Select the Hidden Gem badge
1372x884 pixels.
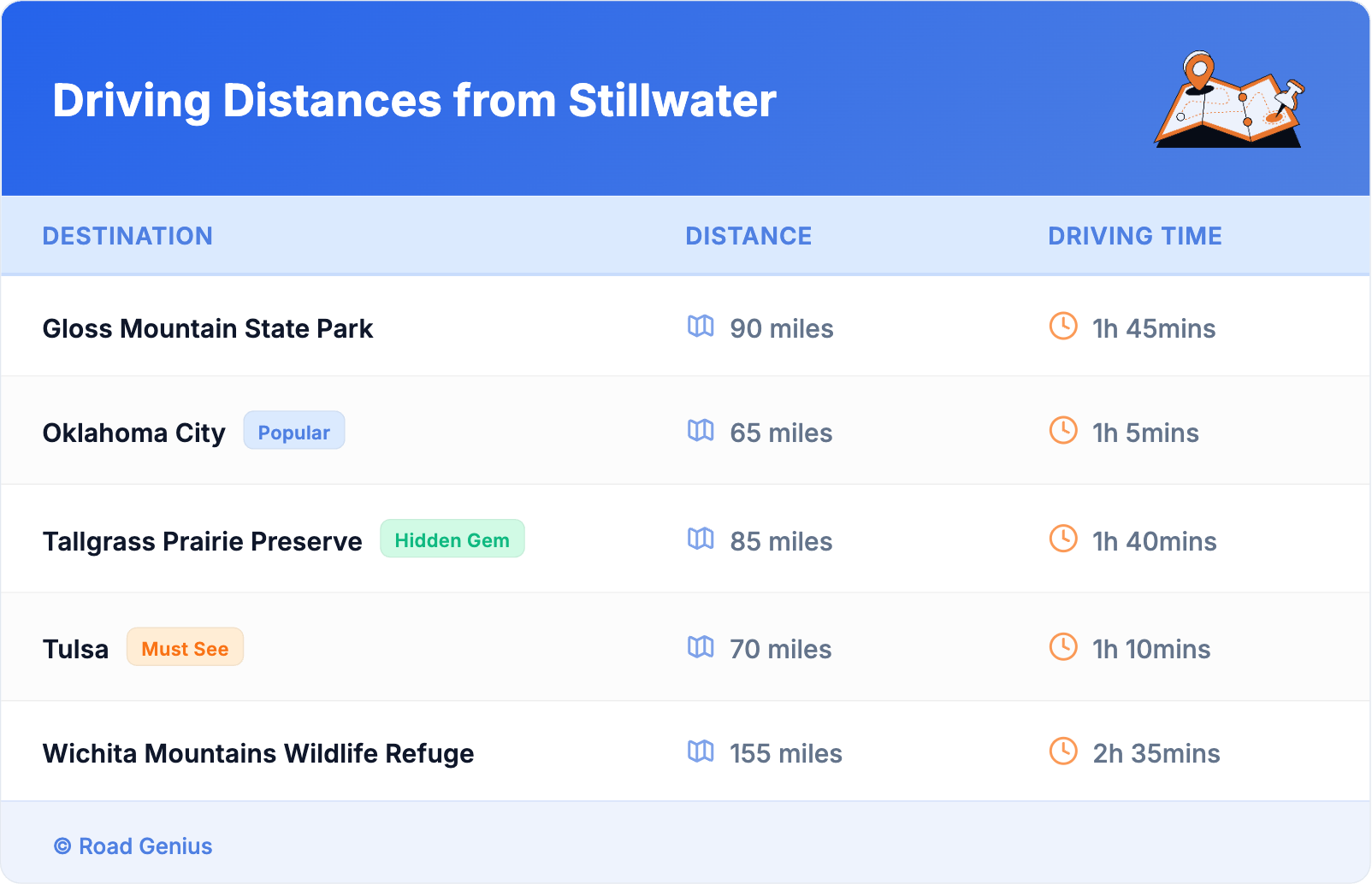pos(452,539)
